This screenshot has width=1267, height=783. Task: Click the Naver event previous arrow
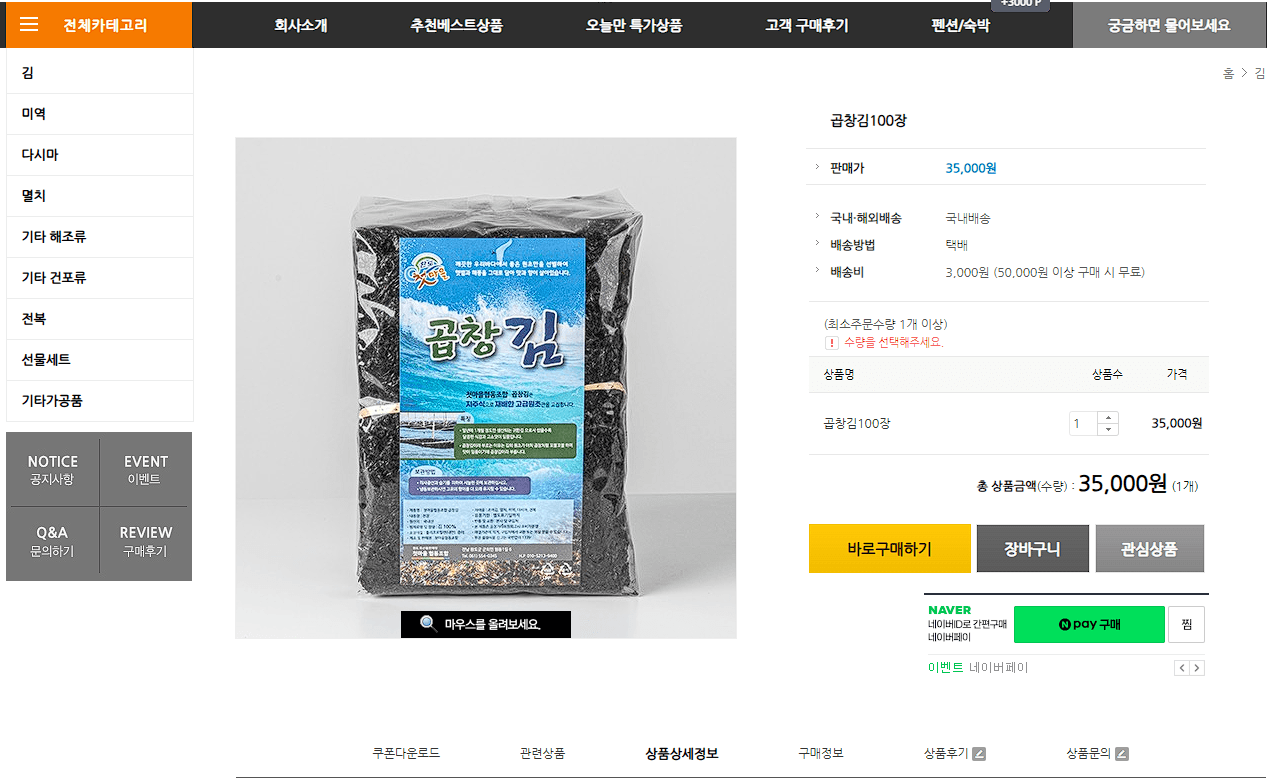pyautogui.click(x=1181, y=668)
